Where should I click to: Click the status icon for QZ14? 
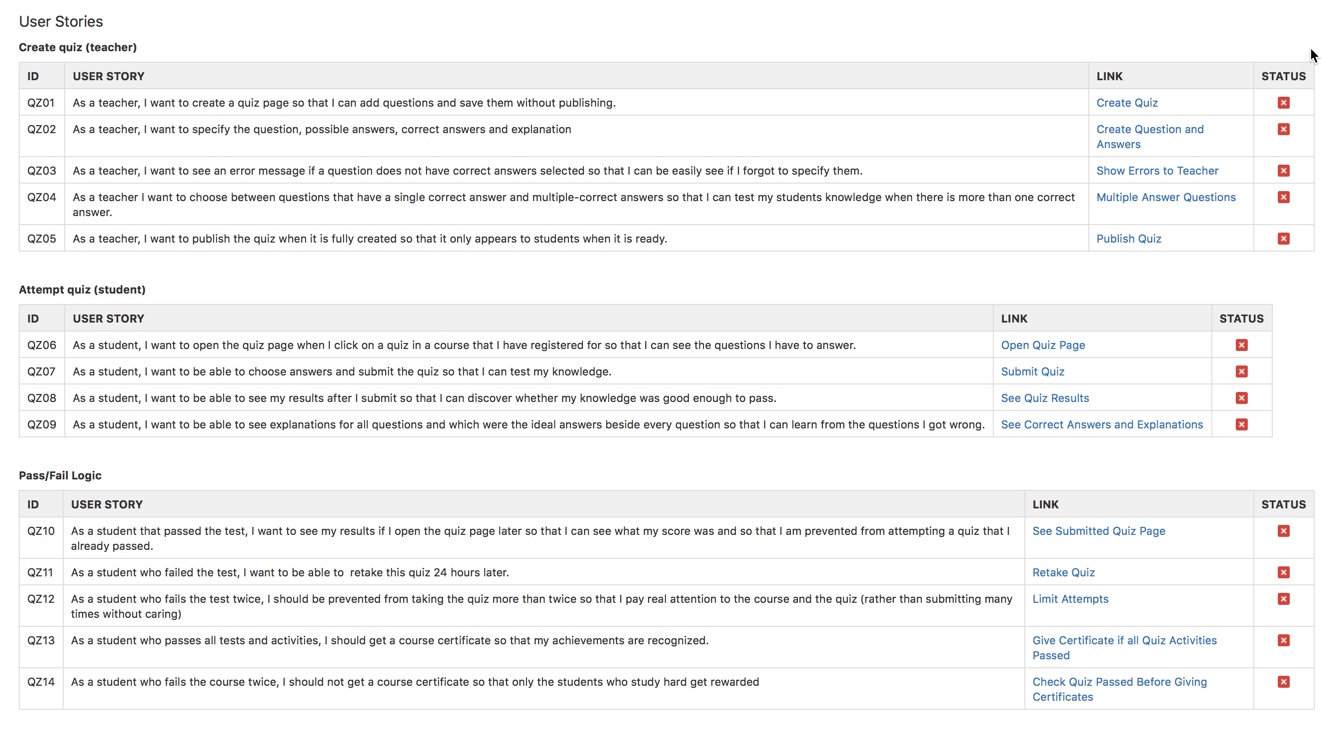click(1283, 681)
